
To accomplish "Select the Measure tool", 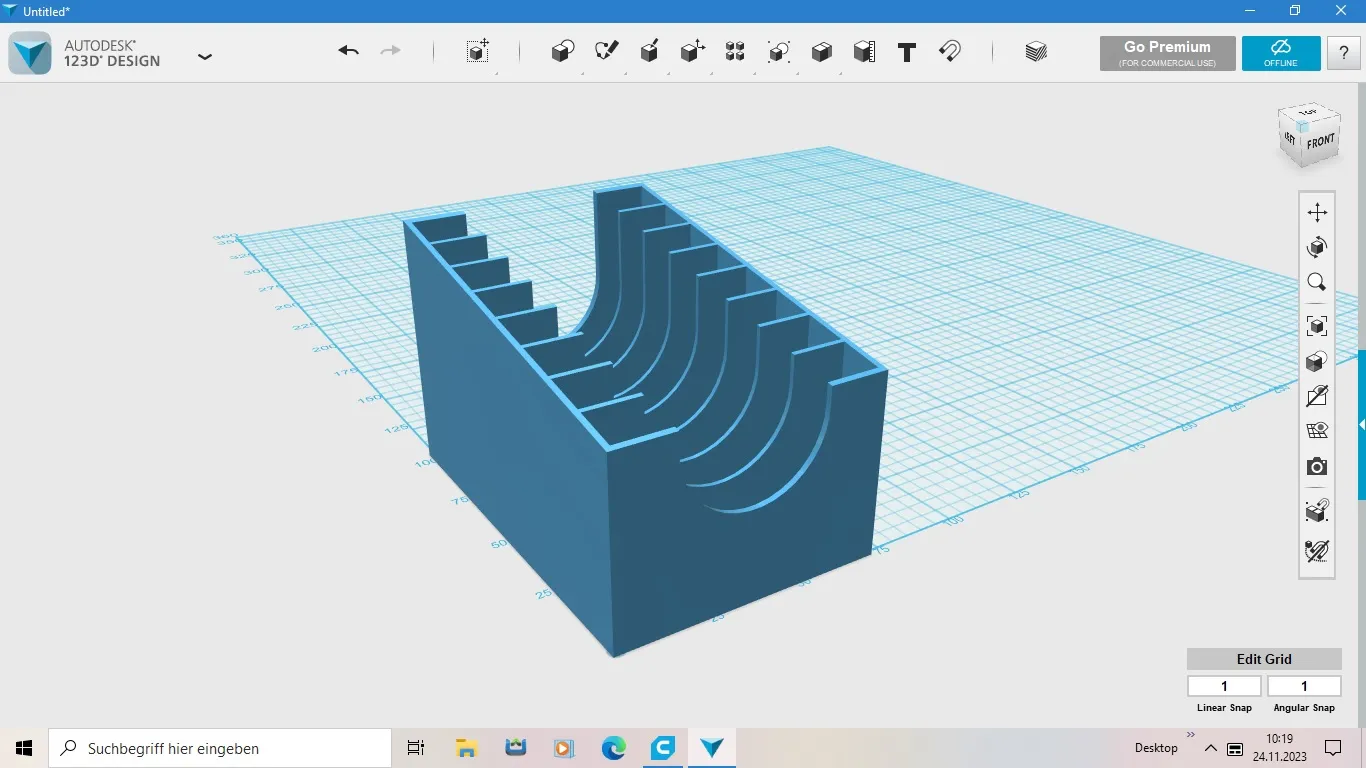I will (x=865, y=52).
